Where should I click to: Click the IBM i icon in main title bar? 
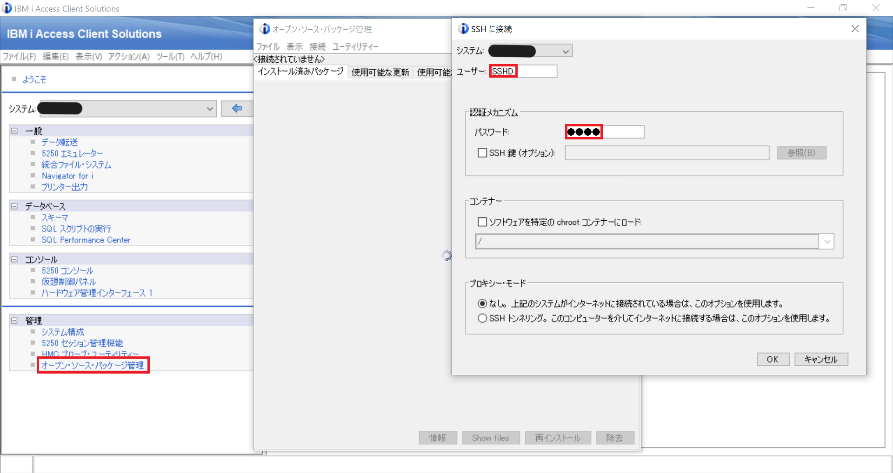pos(7,8)
